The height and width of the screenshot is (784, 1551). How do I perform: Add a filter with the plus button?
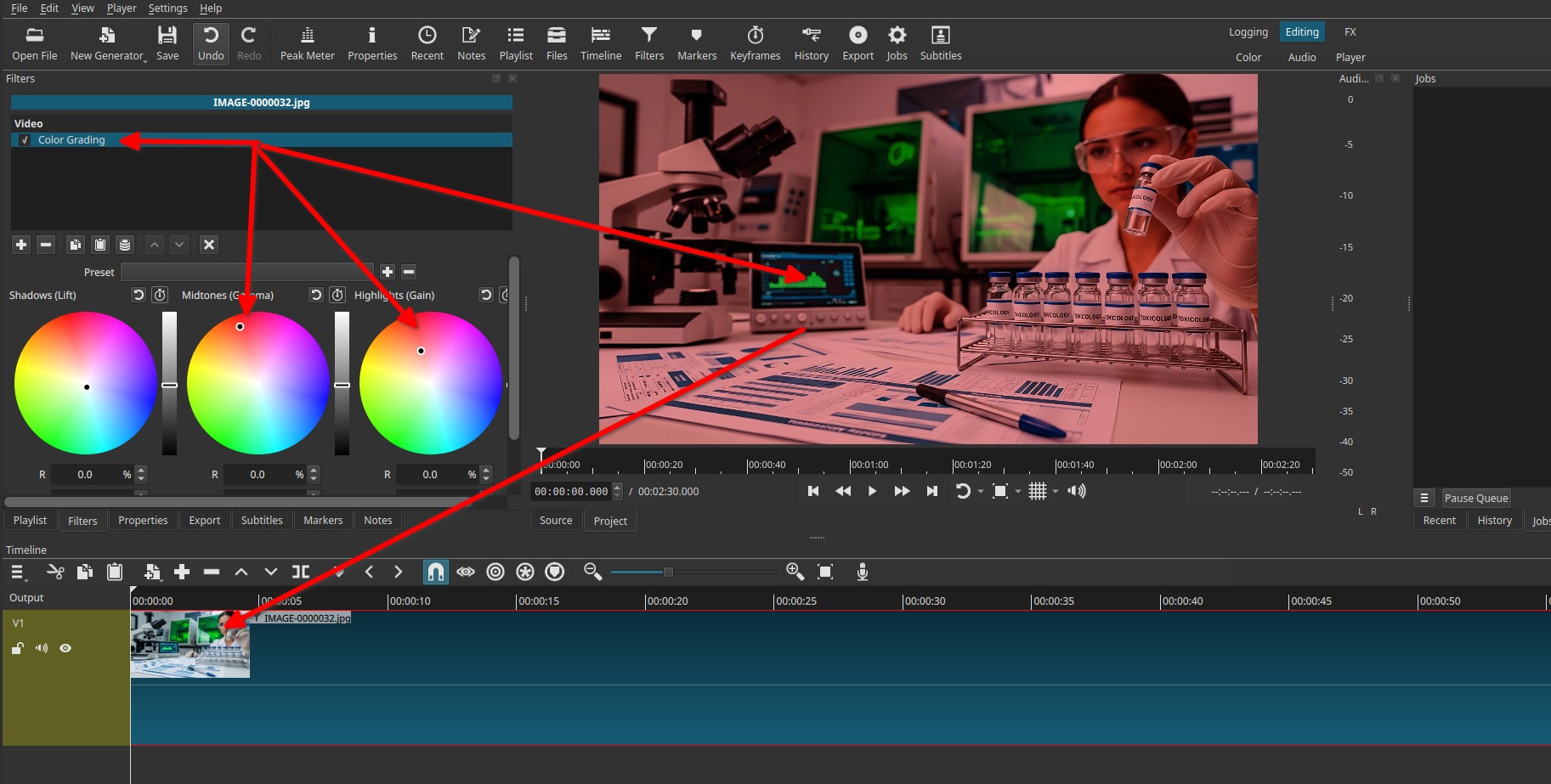[21, 245]
